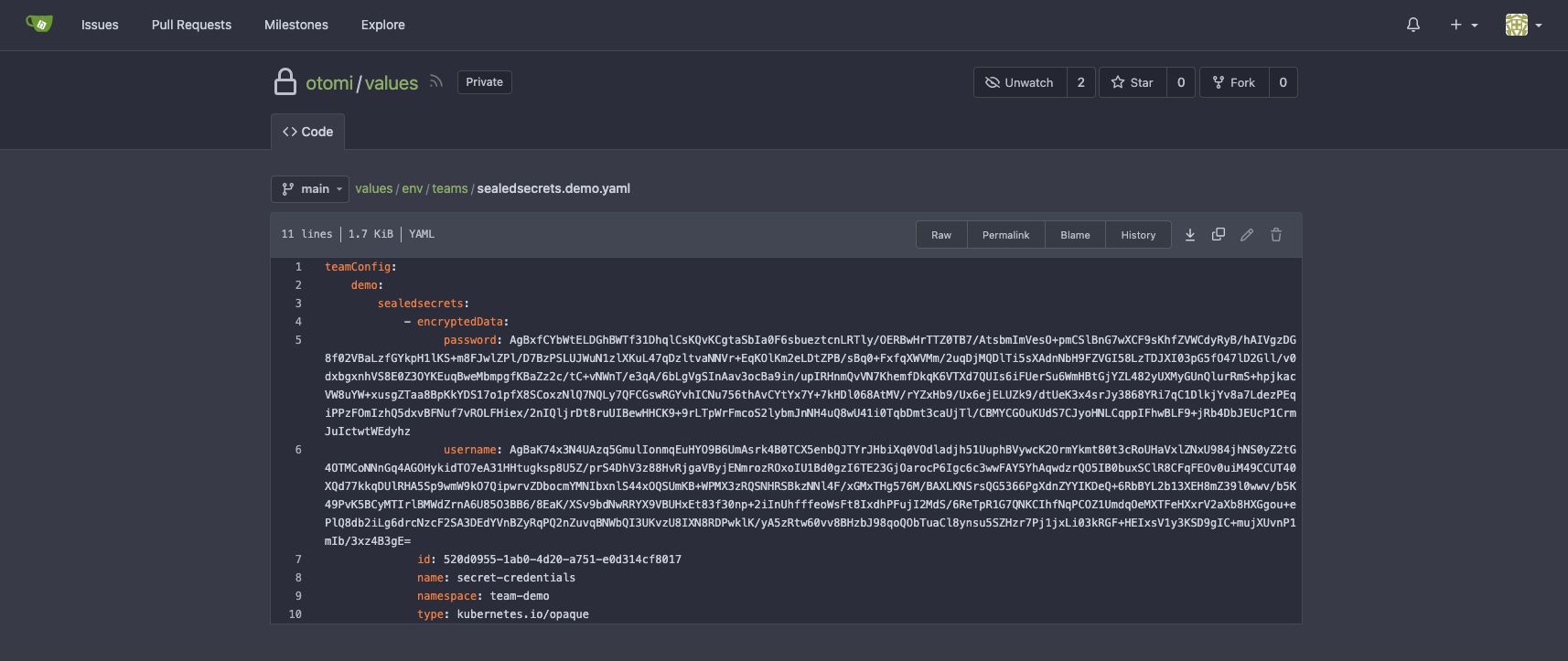Copy file content to clipboard
Image resolution: width=1568 pixels, height=661 pixels.
(1218, 235)
